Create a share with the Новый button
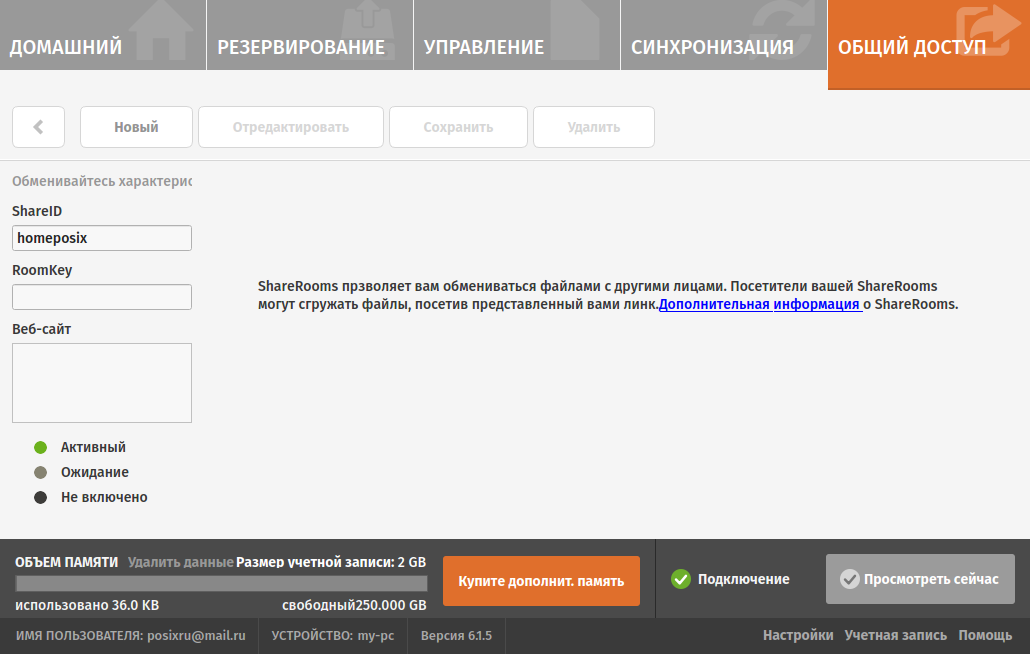The height and width of the screenshot is (654, 1030). coord(136,127)
